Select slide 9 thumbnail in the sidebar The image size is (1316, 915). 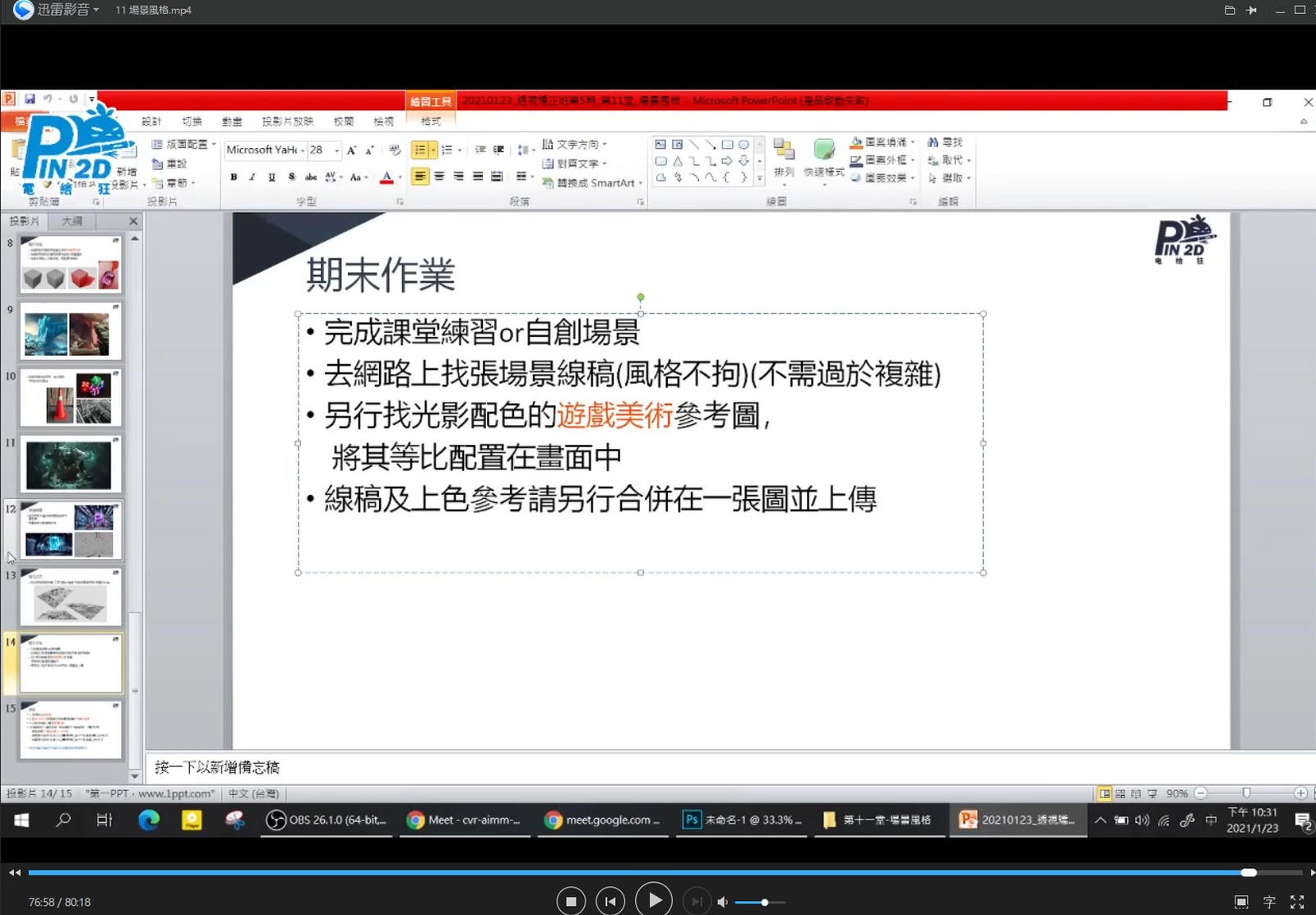(x=70, y=331)
